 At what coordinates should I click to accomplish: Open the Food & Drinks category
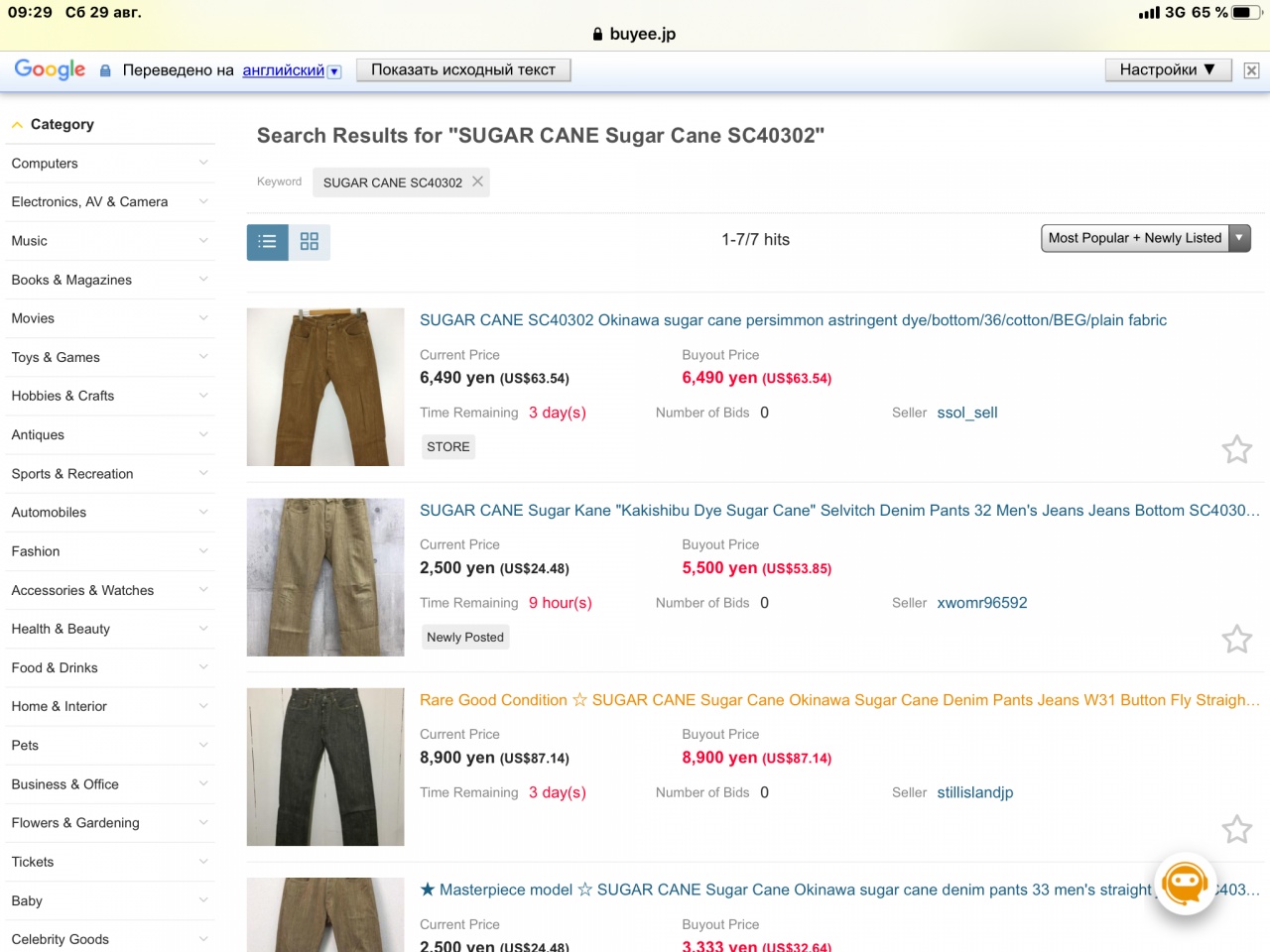(x=110, y=667)
